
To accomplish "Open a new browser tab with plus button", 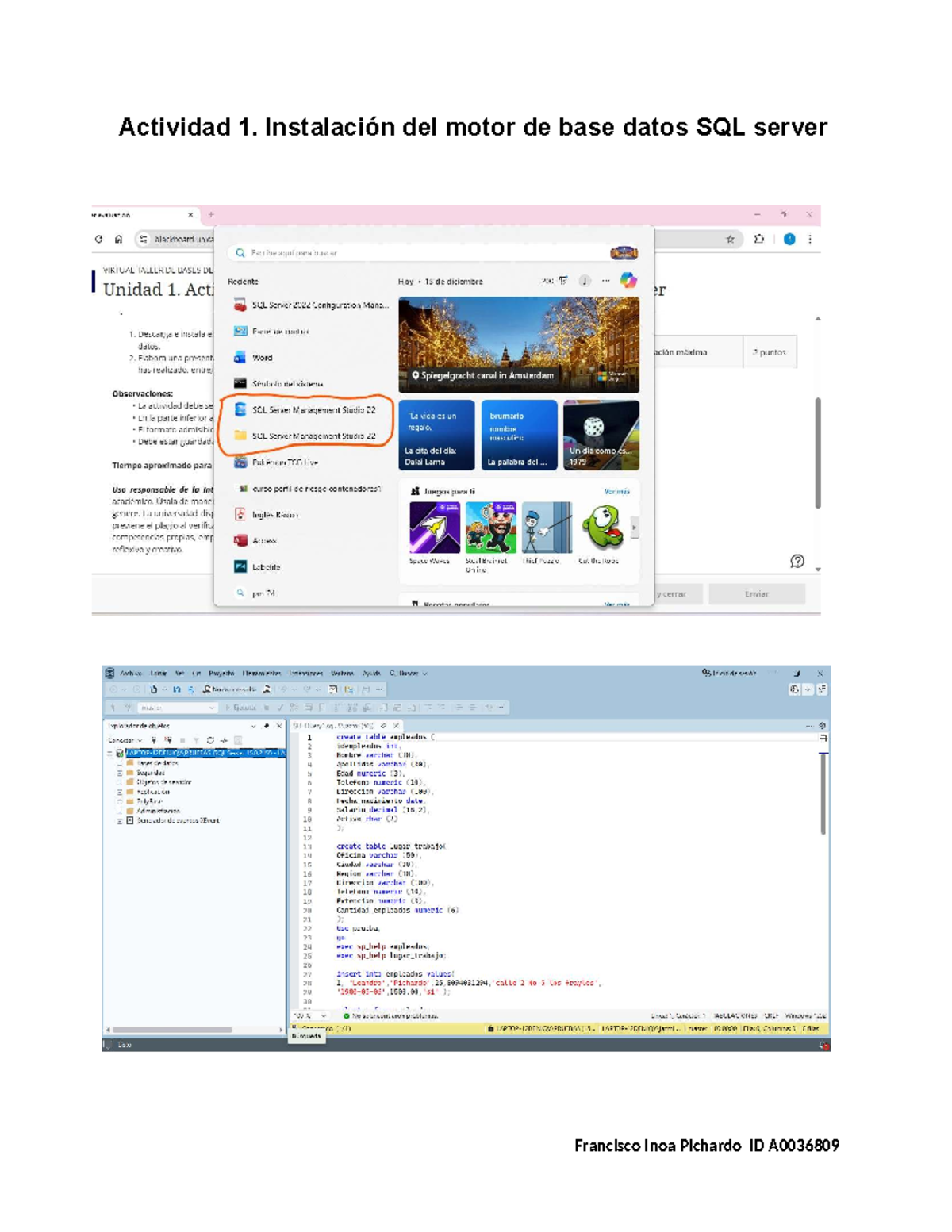I will coord(211,215).
